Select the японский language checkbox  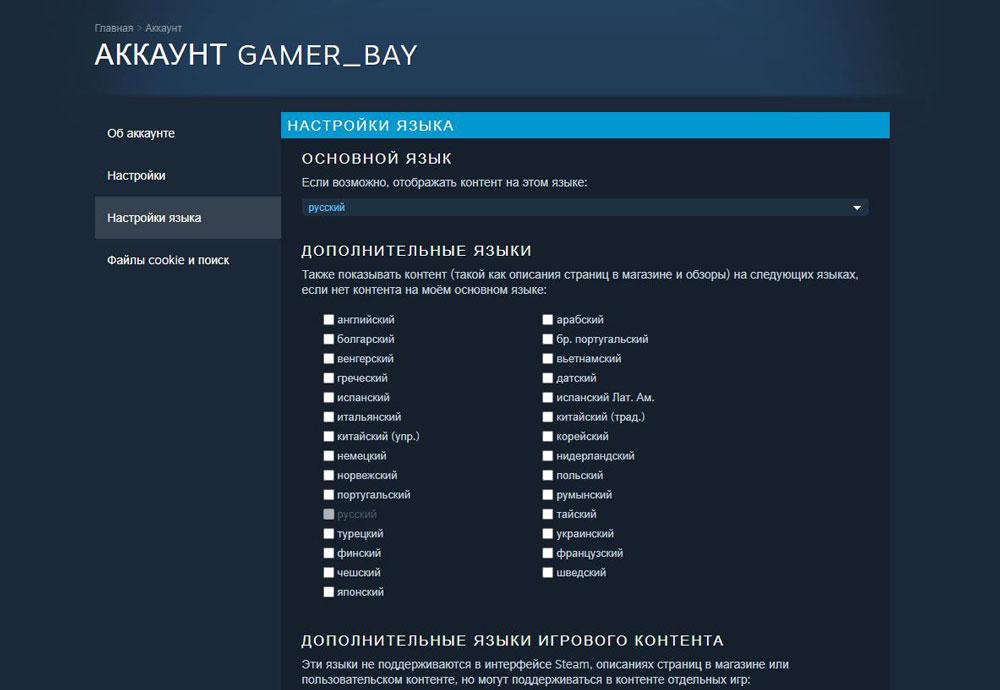(x=329, y=592)
